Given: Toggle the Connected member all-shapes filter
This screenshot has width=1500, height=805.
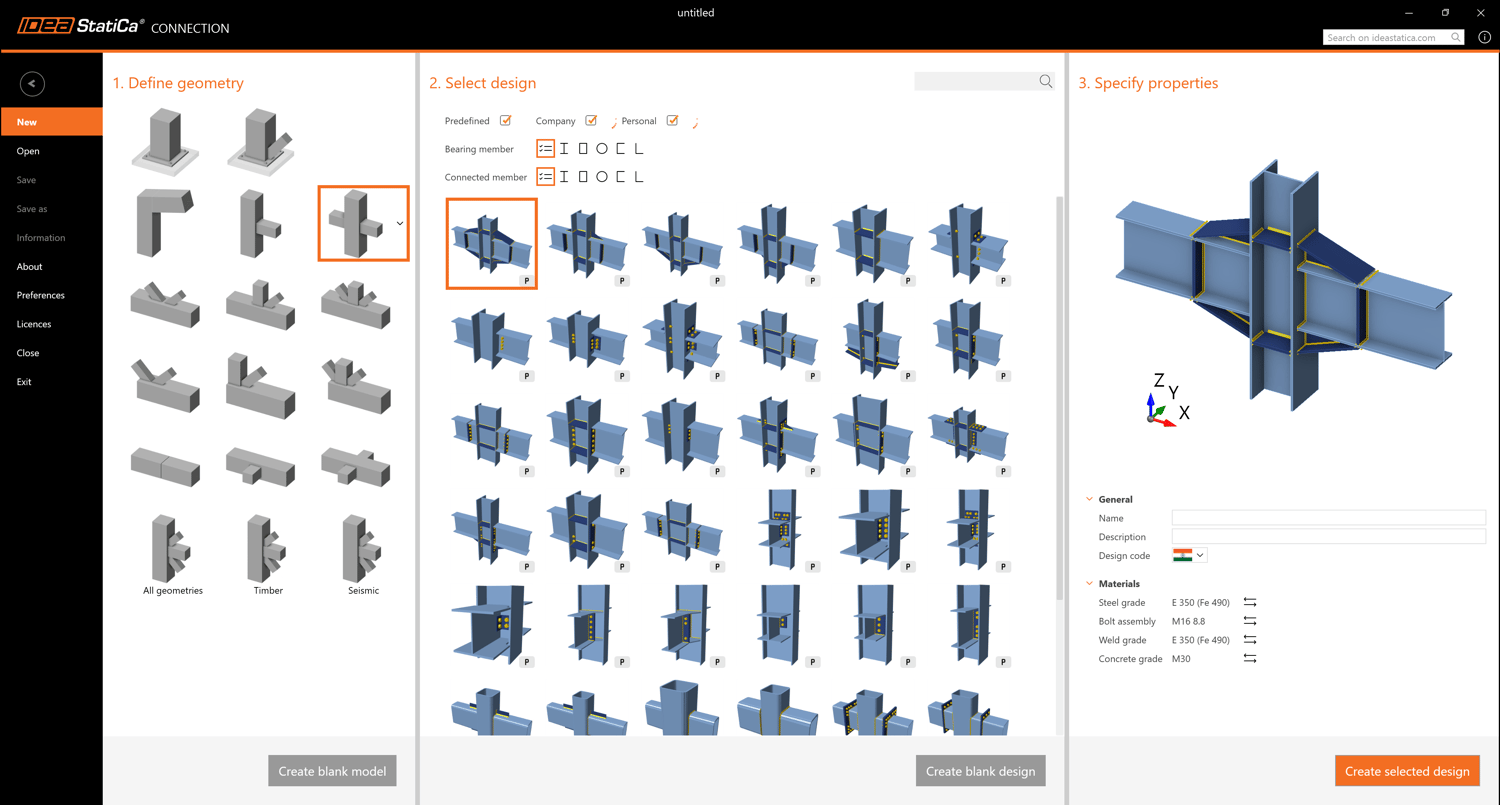Looking at the screenshot, I should (x=545, y=177).
